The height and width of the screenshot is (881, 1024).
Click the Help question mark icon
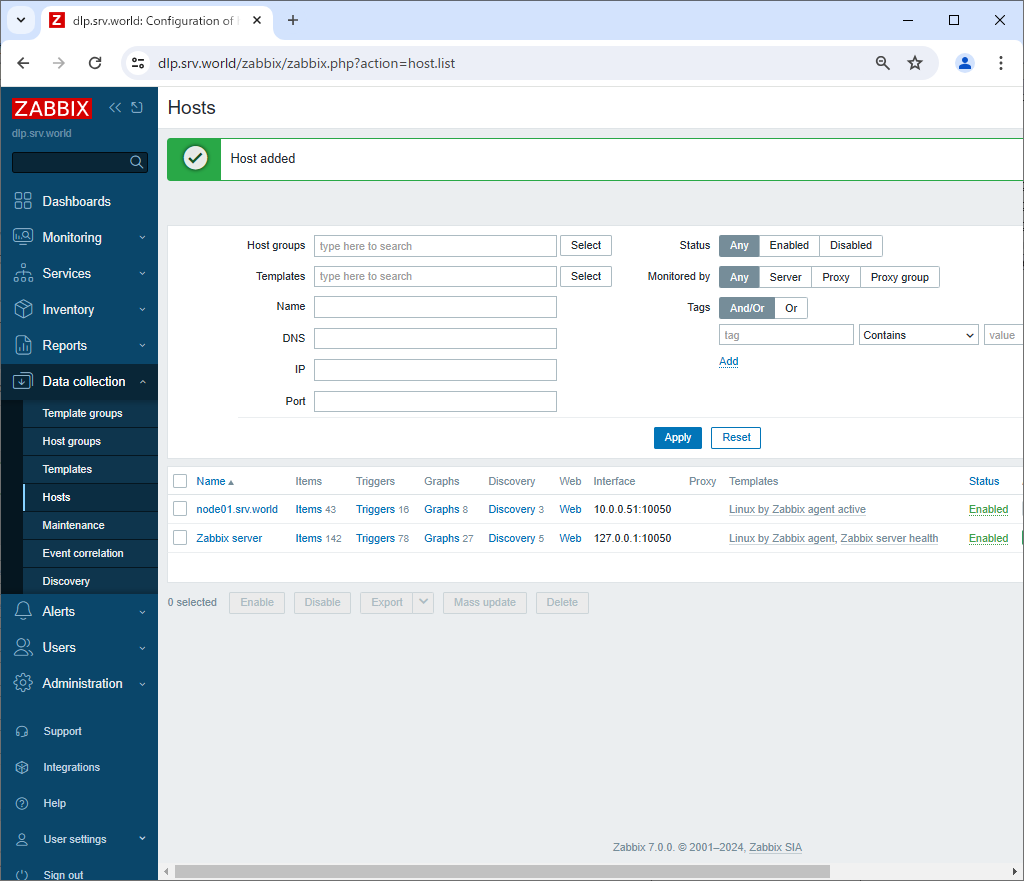pyautogui.click(x=22, y=803)
